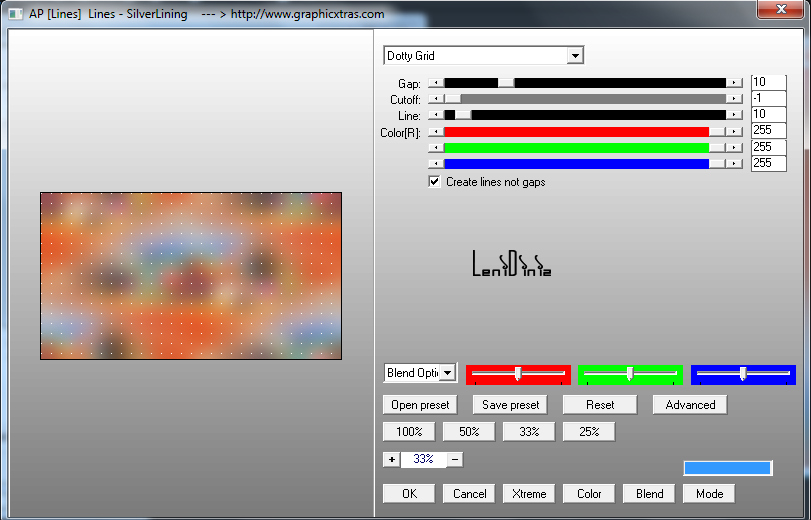
Task: Open the Dotty Grid style dropdown
Action: tap(574, 56)
